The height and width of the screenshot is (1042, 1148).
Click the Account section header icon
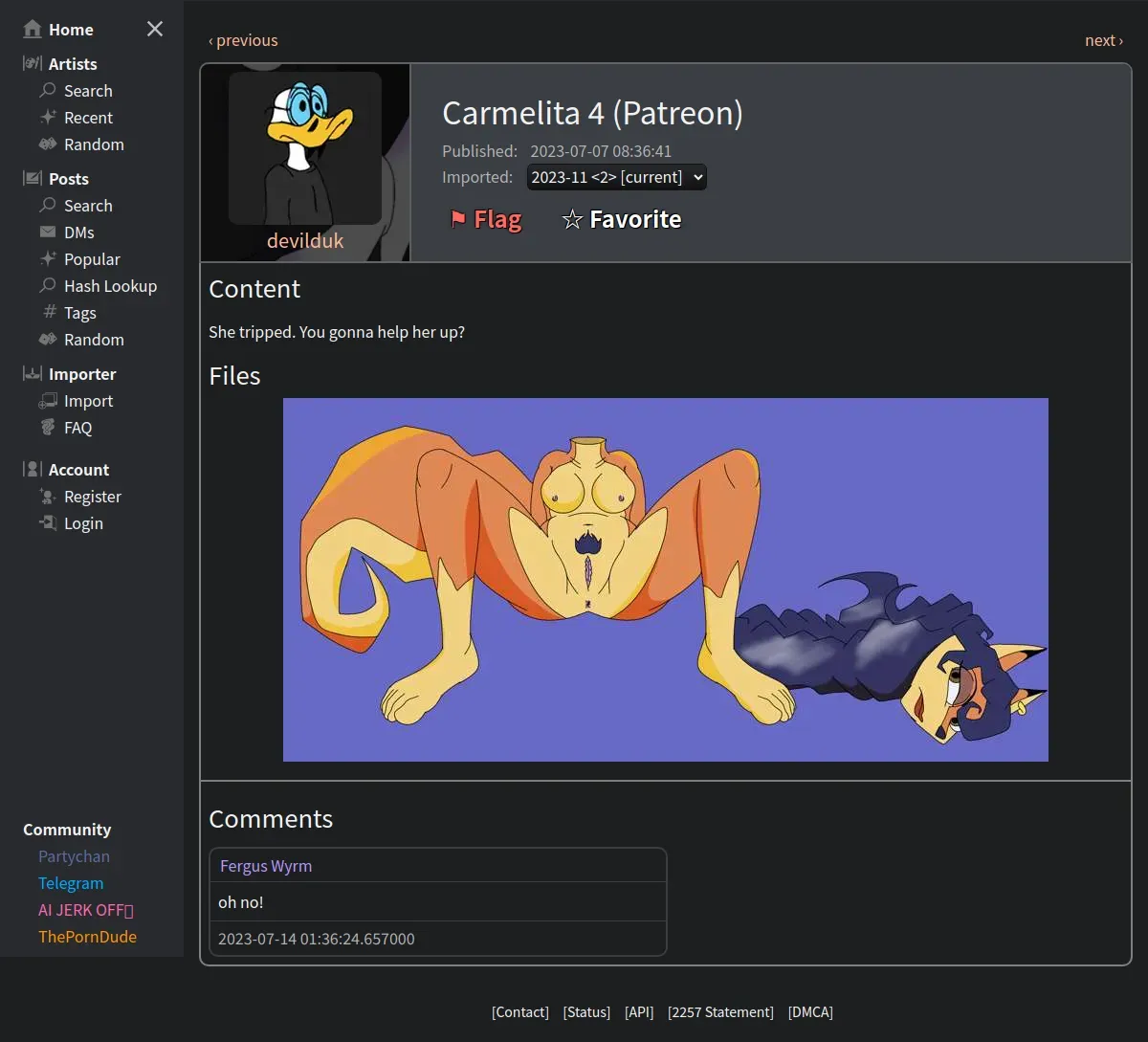[x=33, y=470]
